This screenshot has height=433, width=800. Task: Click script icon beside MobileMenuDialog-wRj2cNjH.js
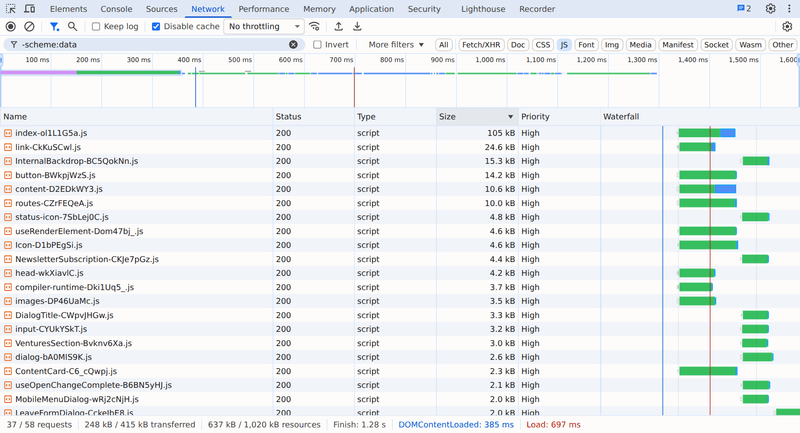pyautogui.click(x=8, y=399)
